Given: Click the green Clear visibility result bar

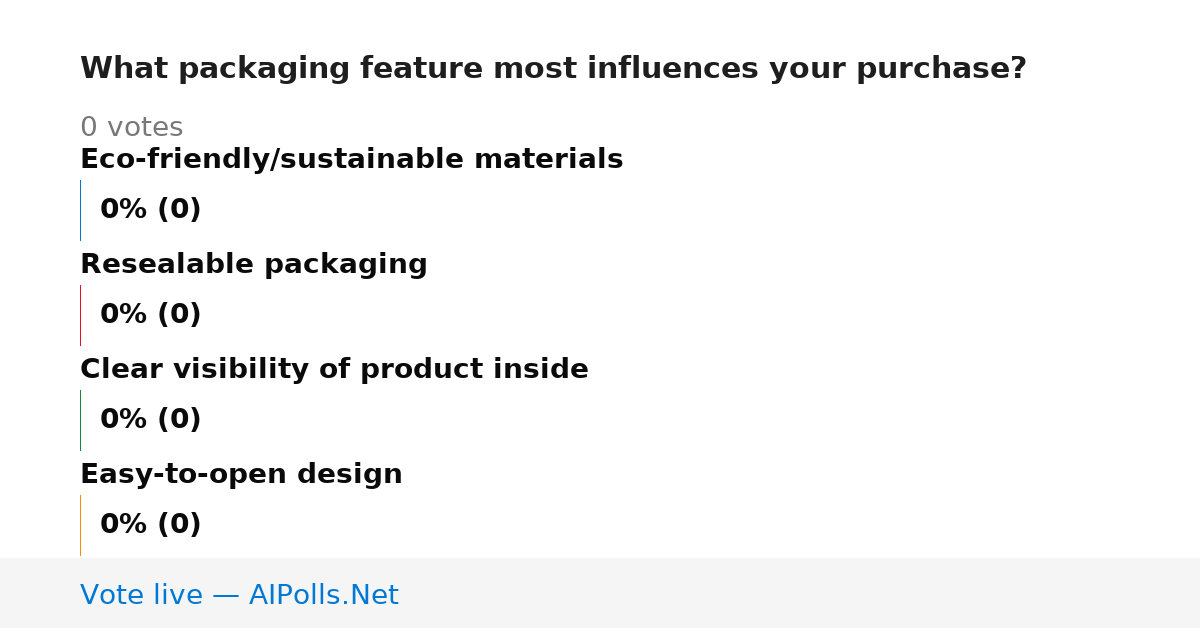Looking at the screenshot, I should pos(80,420).
